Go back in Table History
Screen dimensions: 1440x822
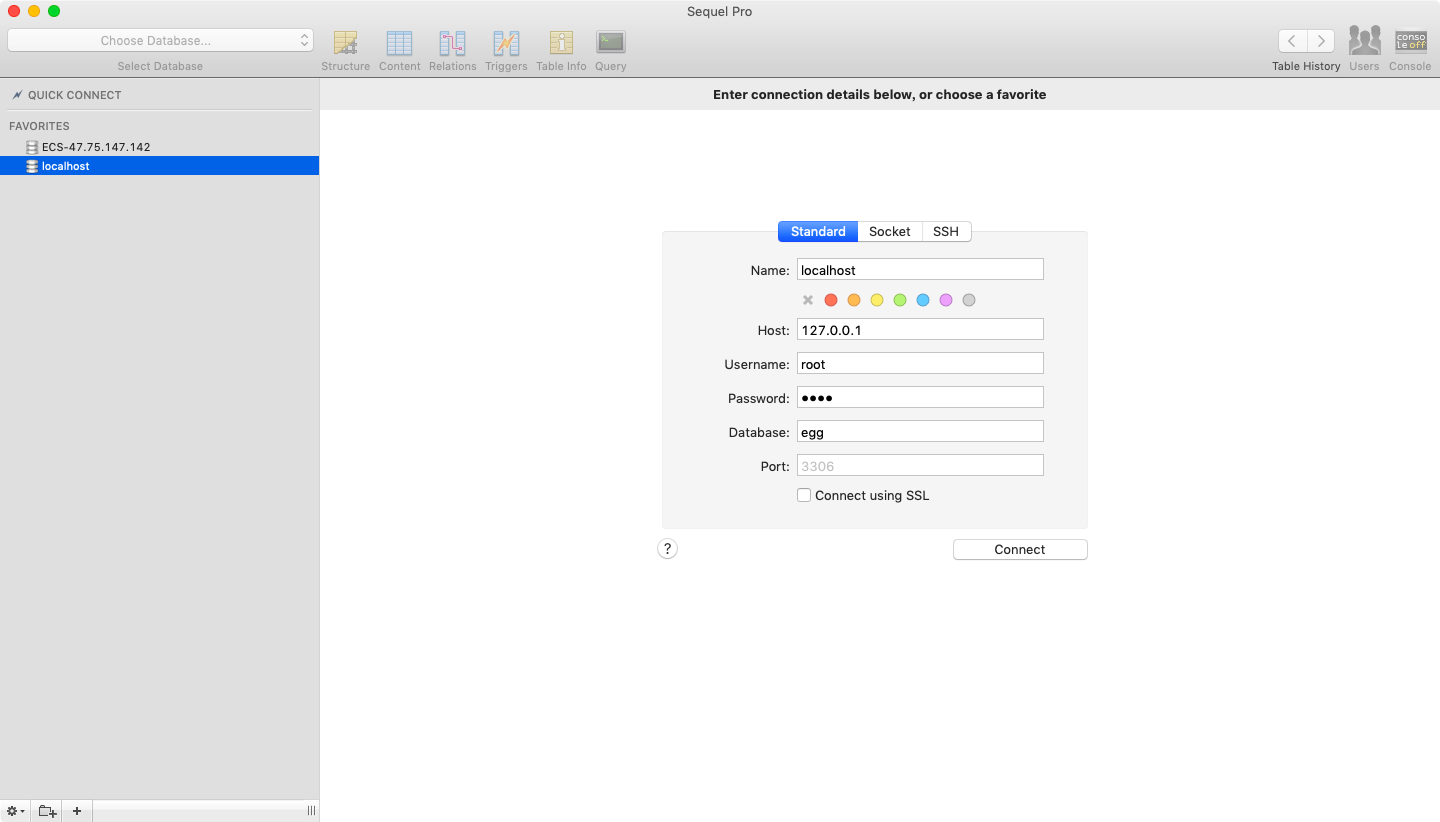[x=1292, y=41]
